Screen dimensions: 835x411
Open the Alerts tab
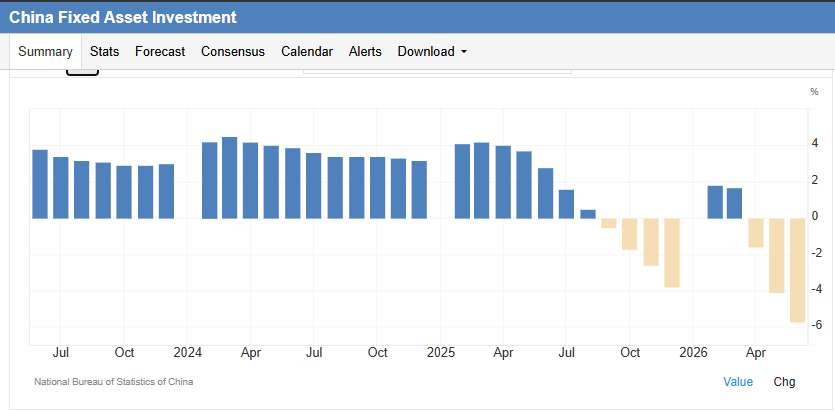(x=365, y=52)
